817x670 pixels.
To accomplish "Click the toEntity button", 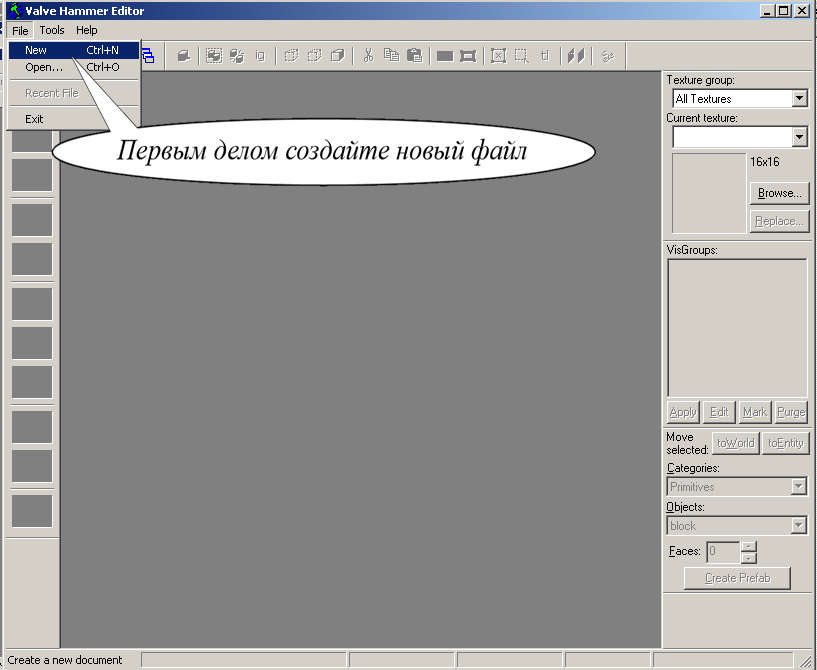I will (786, 443).
